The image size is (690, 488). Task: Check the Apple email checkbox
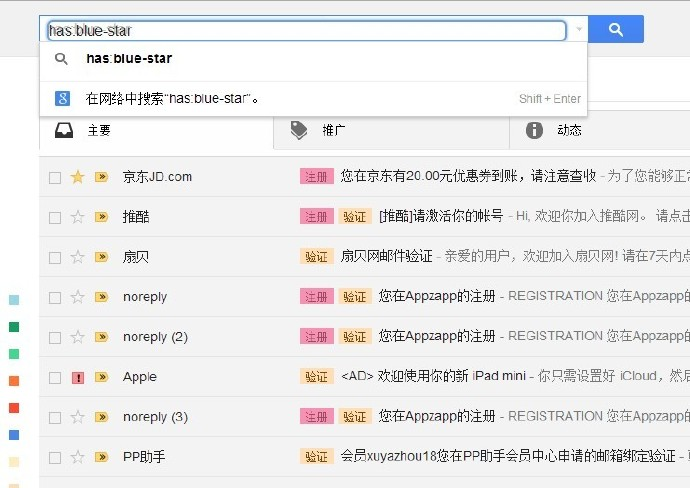(x=55, y=378)
